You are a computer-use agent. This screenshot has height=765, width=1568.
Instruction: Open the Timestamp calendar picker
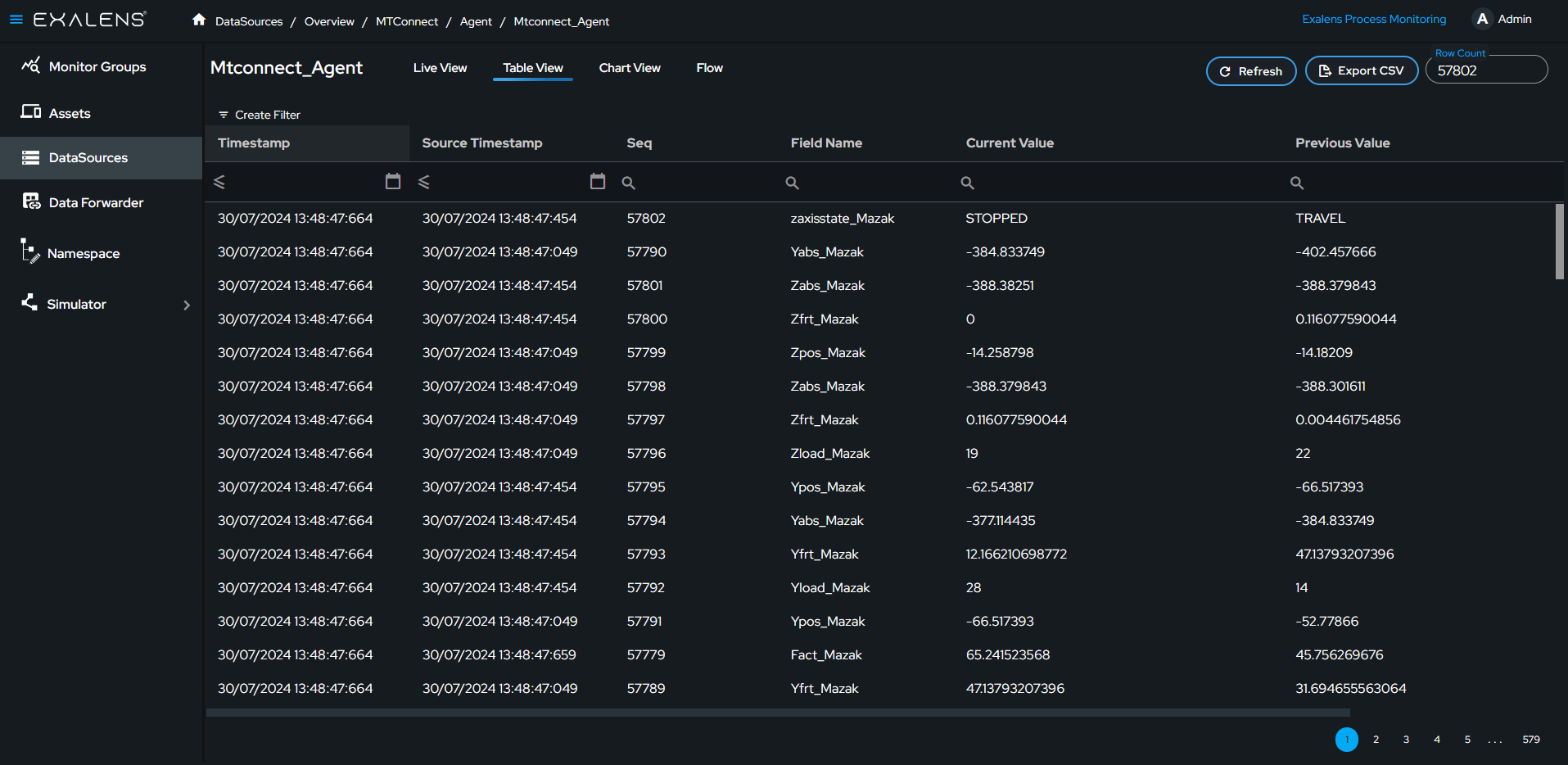393,181
